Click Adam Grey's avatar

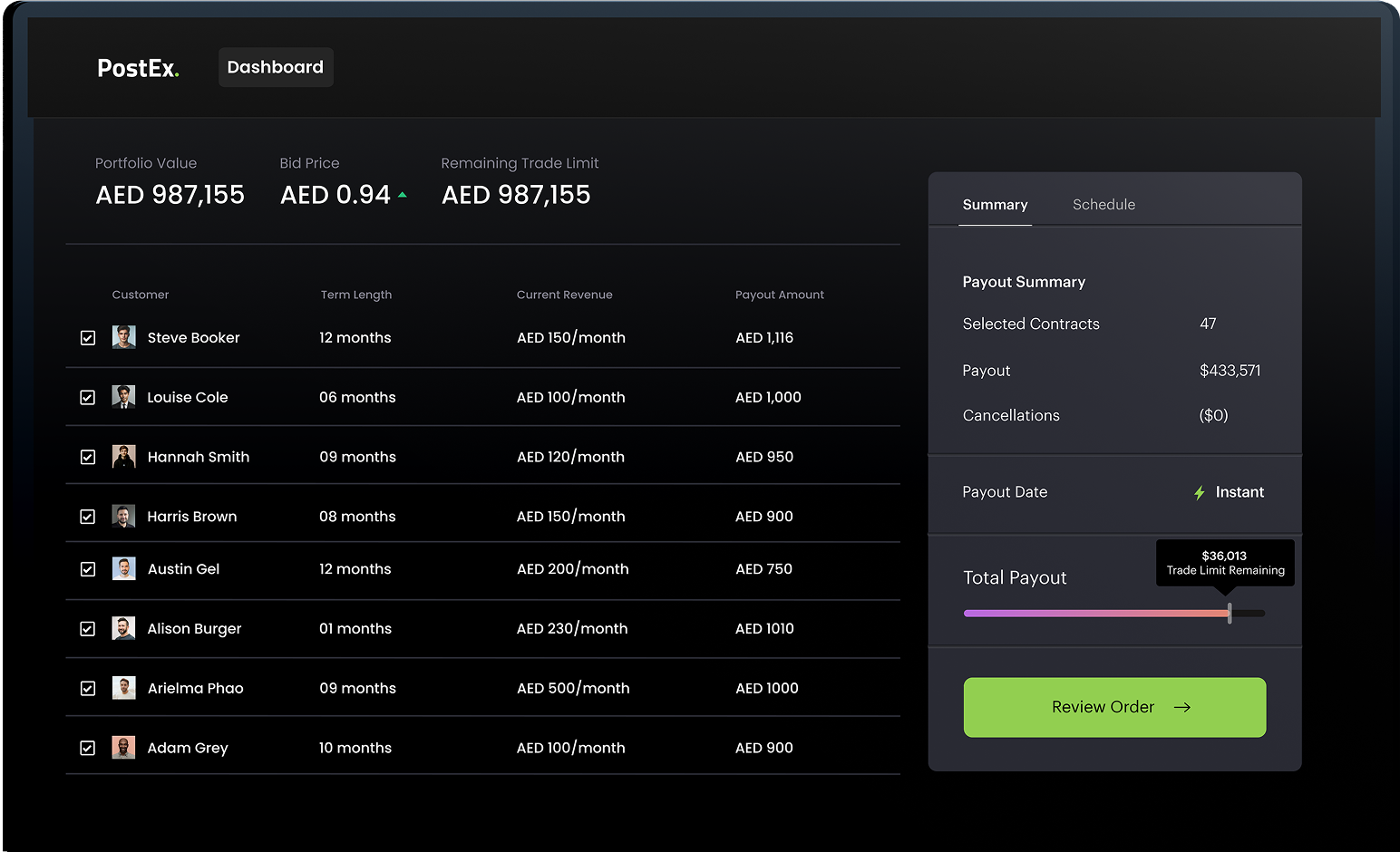point(123,748)
